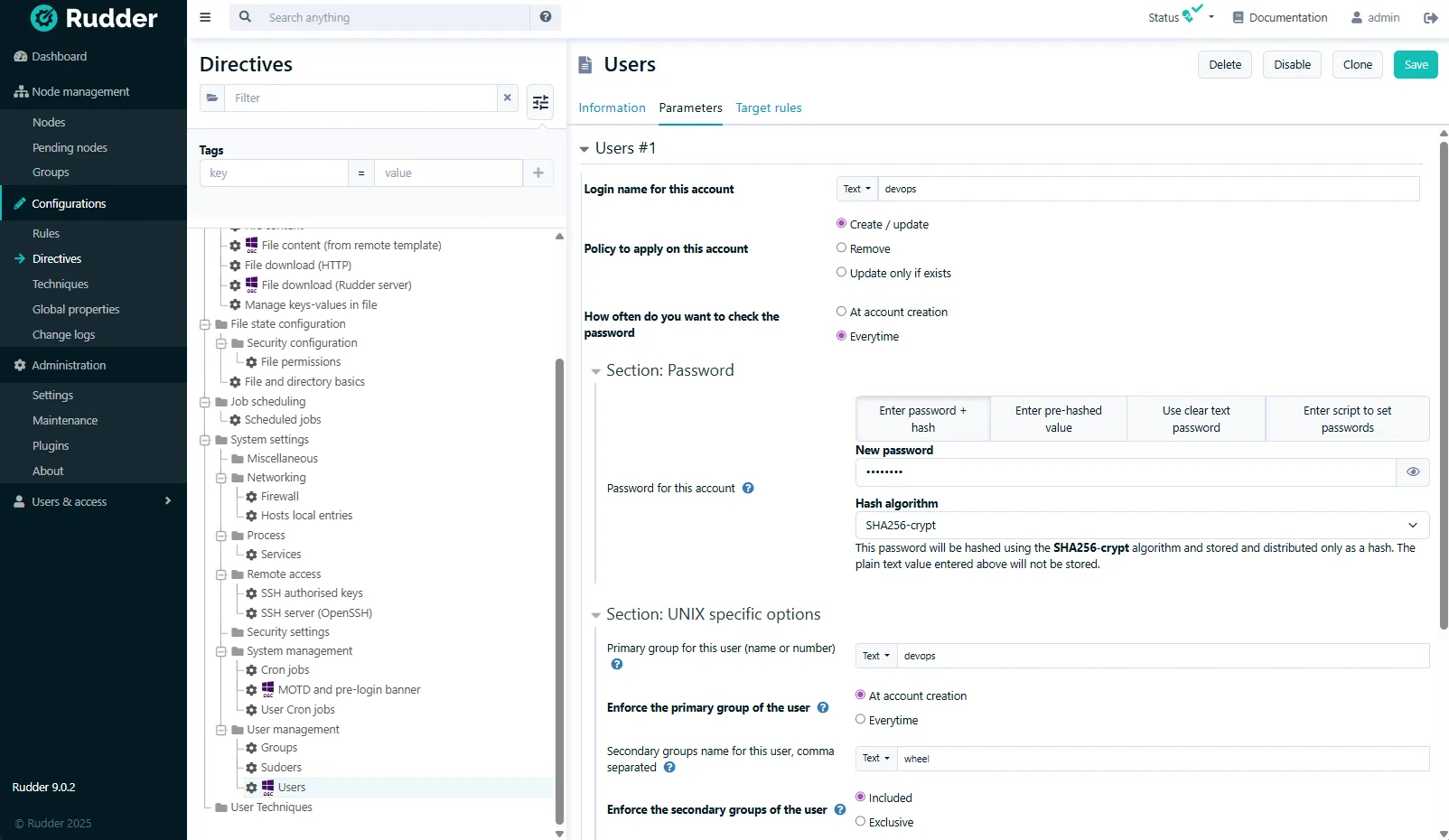The image size is (1449, 840).
Task: Select the Remove policy radio button
Action: 841,248
